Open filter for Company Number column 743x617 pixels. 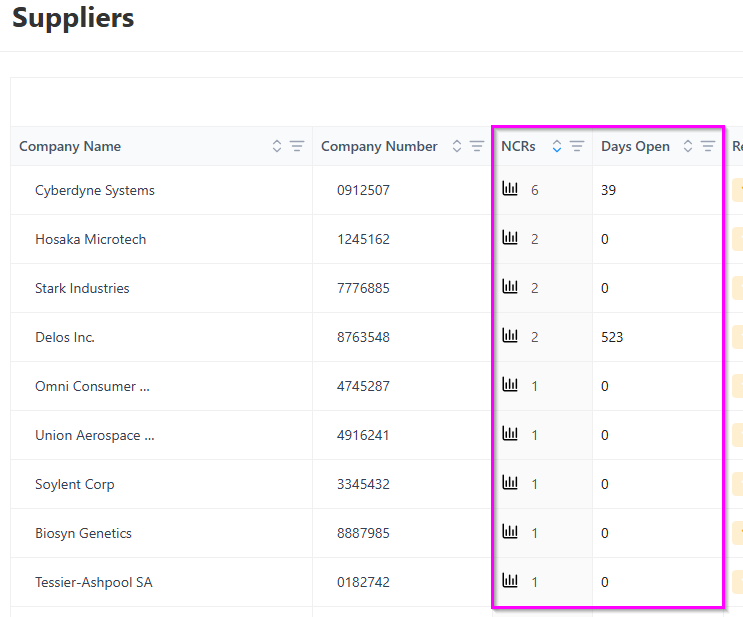tap(477, 146)
